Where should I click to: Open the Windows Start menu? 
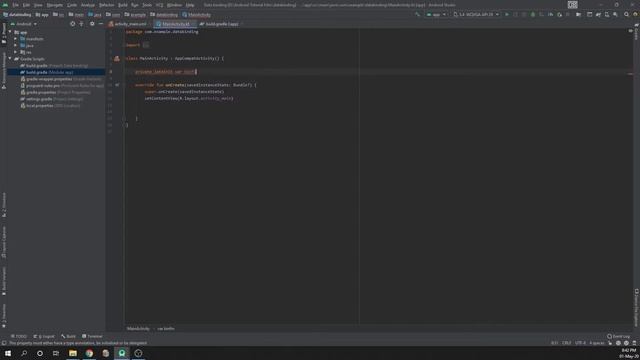pos(8,353)
